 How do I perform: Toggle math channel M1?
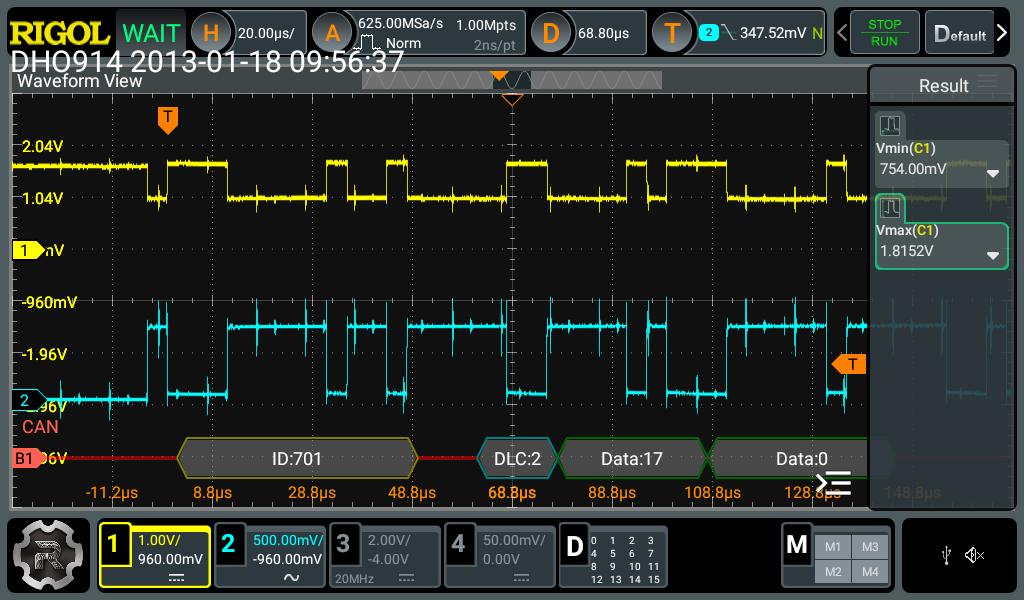pyautogui.click(x=833, y=547)
